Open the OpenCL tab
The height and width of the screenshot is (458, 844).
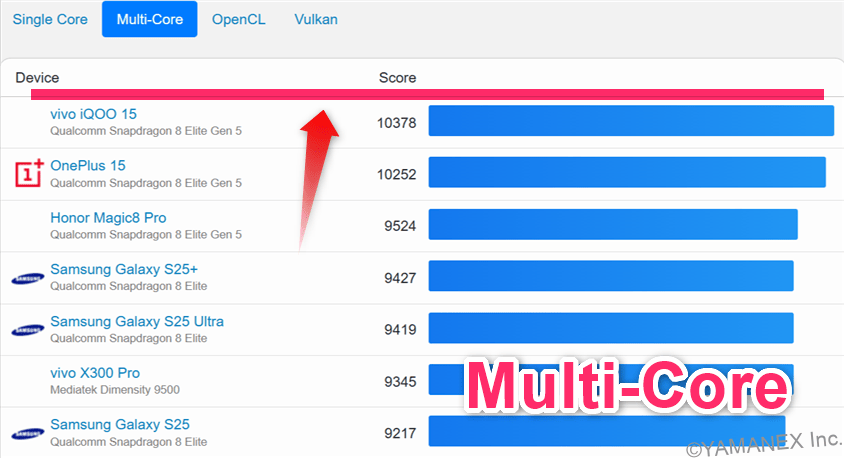[238, 19]
